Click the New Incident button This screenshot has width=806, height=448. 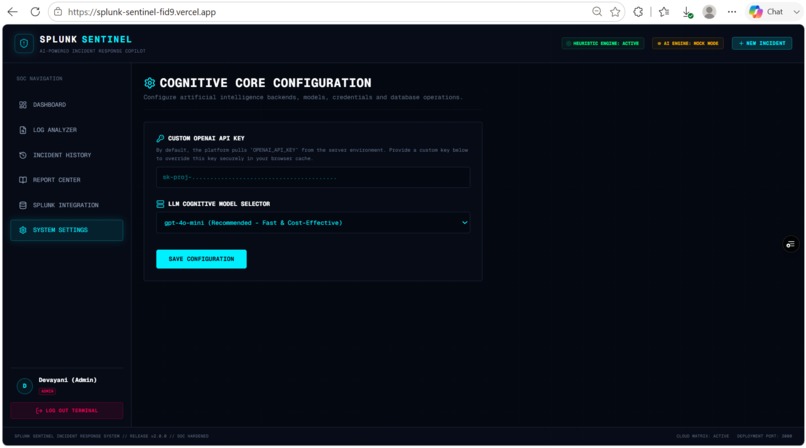pyautogui.click(x=762, y=43)
